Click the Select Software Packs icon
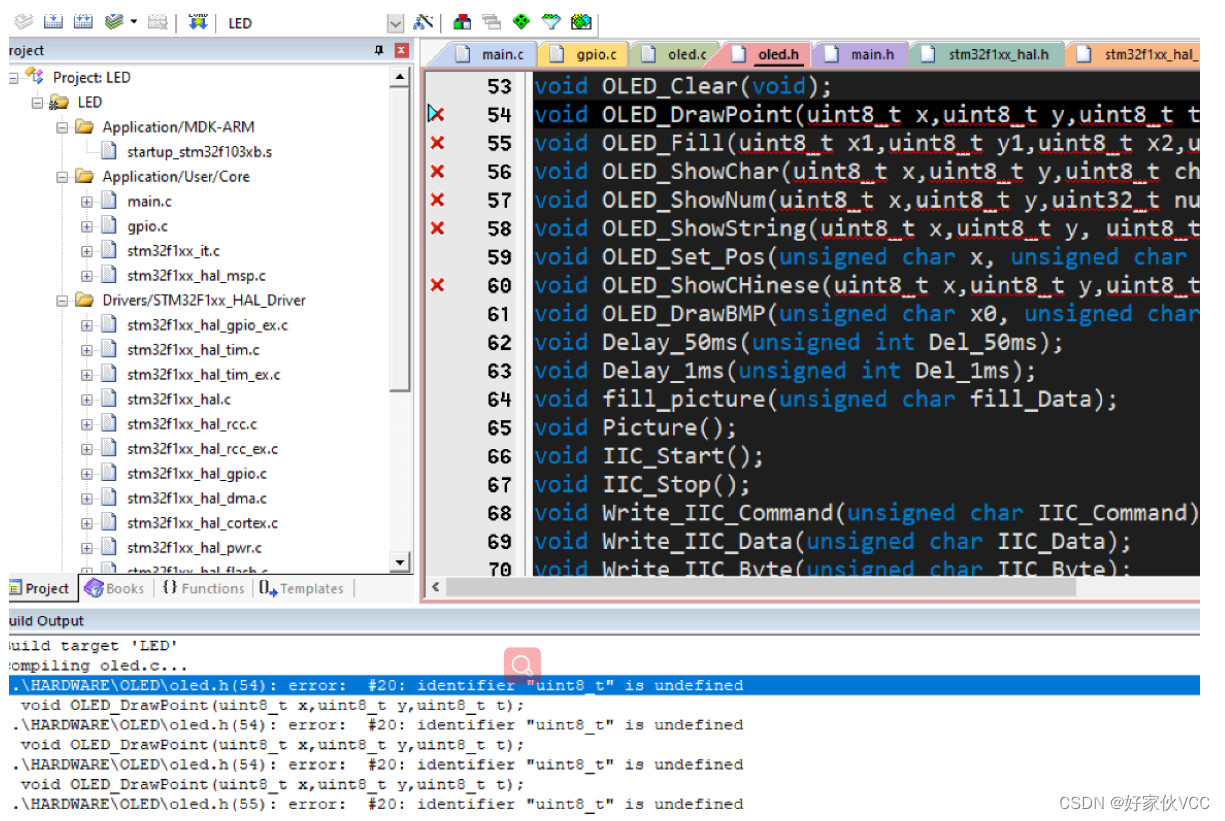Image resolution: width=1225 pixels, height=821 pixels. click(551, 21)
